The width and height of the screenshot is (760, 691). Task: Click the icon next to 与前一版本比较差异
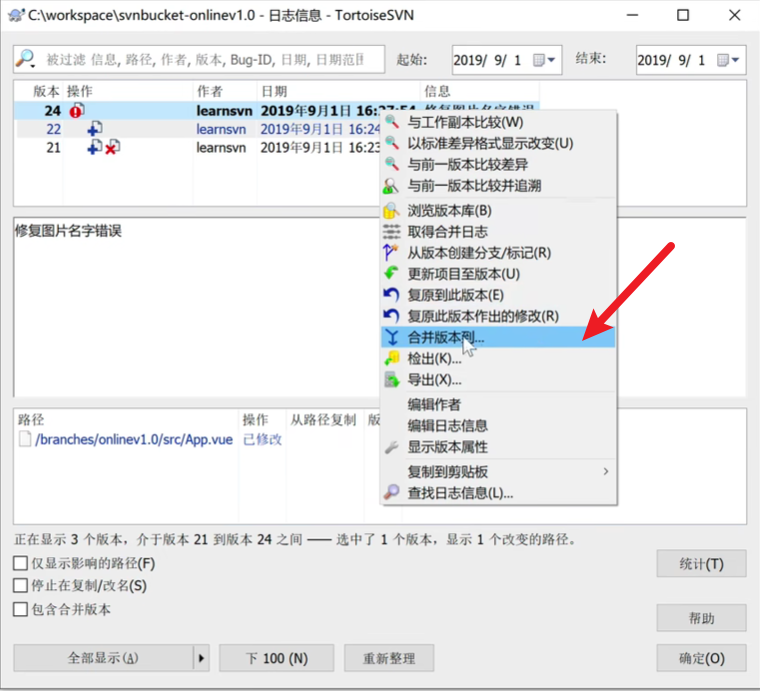(392, 164)
